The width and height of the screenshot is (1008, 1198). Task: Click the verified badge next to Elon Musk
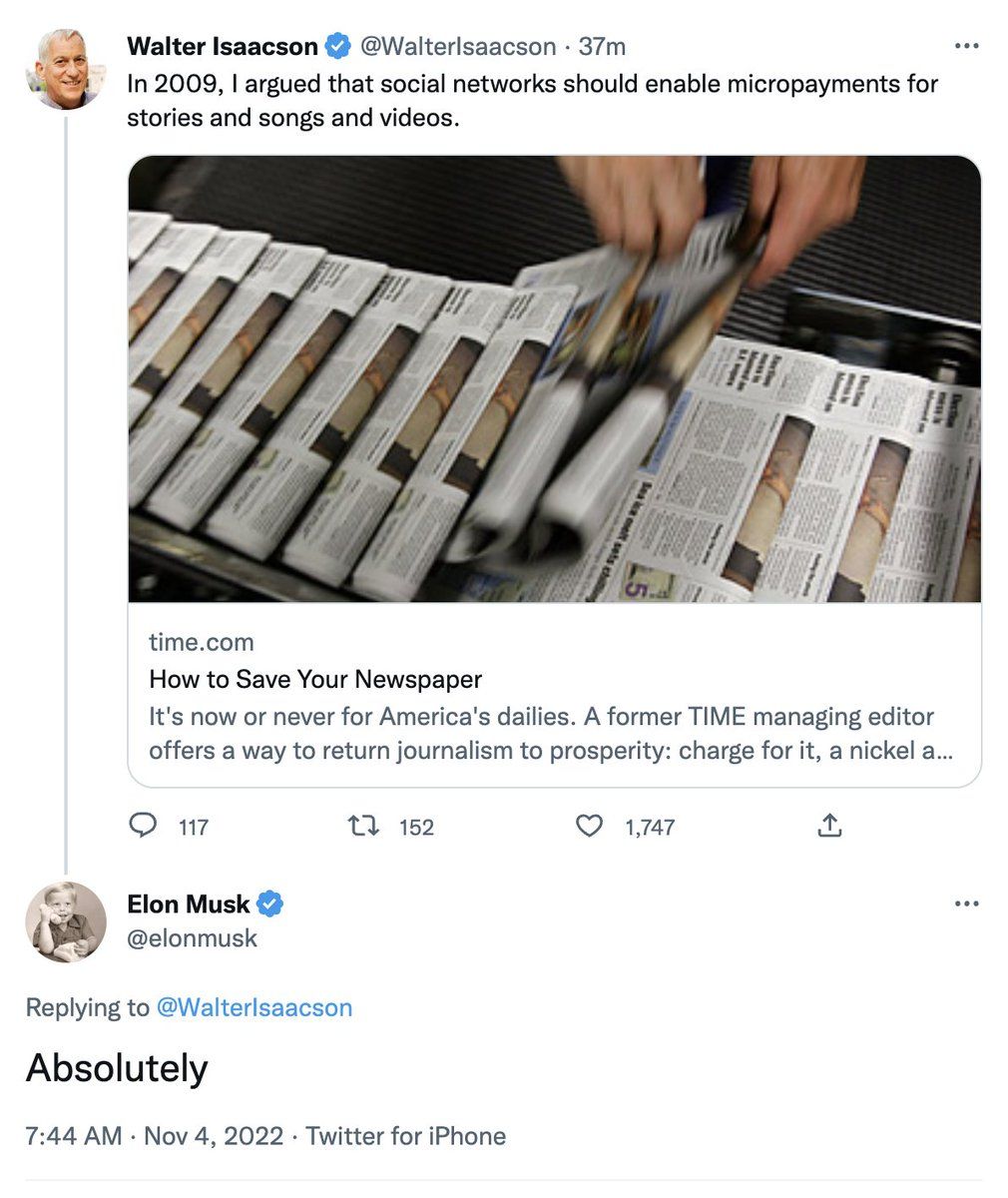(x=270, y=904)
